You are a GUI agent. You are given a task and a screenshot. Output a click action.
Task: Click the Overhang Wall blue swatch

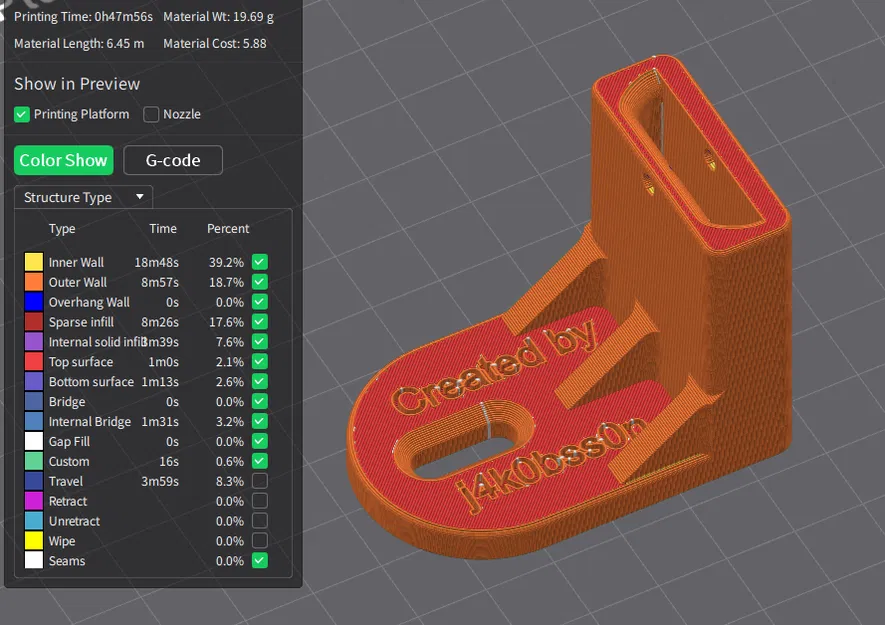point(34,302)
